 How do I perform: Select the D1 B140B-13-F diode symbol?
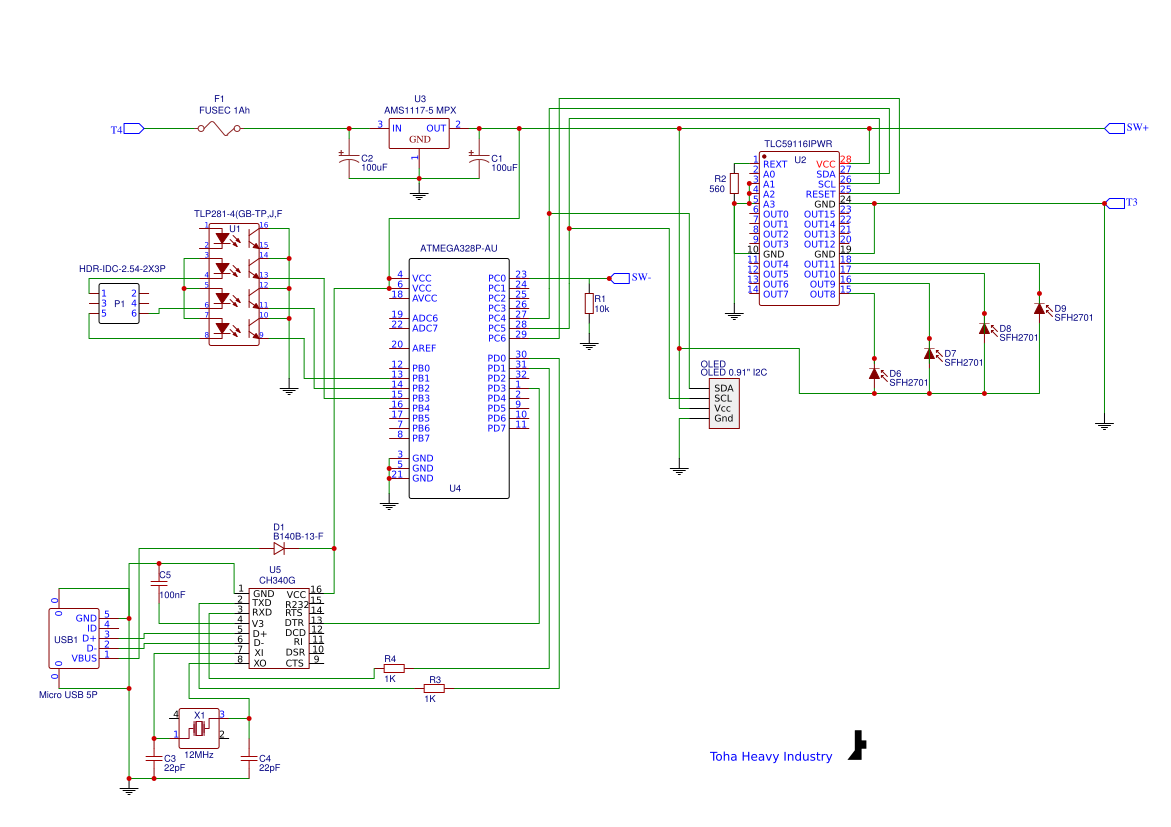(x=278, y=548)
